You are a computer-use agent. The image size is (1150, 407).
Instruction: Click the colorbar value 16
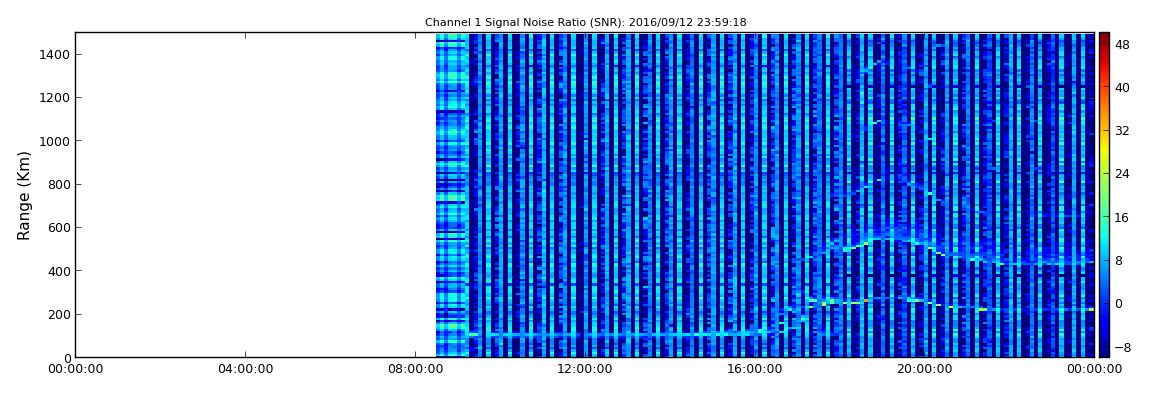(1122, 217)
